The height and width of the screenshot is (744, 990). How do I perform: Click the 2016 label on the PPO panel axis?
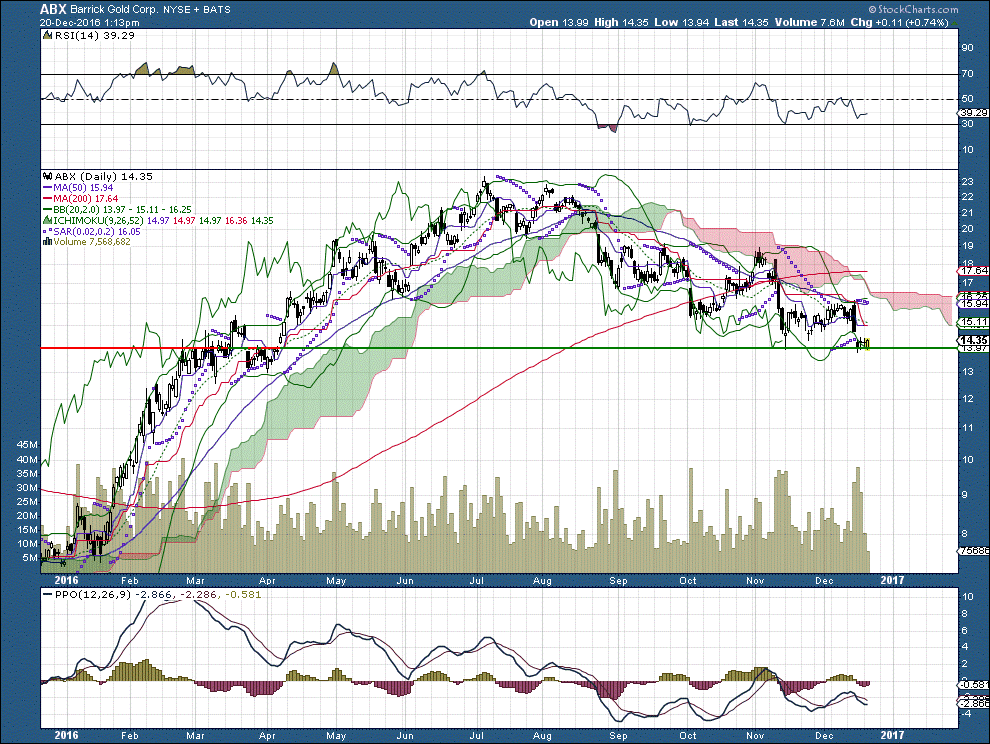[67, 735]
